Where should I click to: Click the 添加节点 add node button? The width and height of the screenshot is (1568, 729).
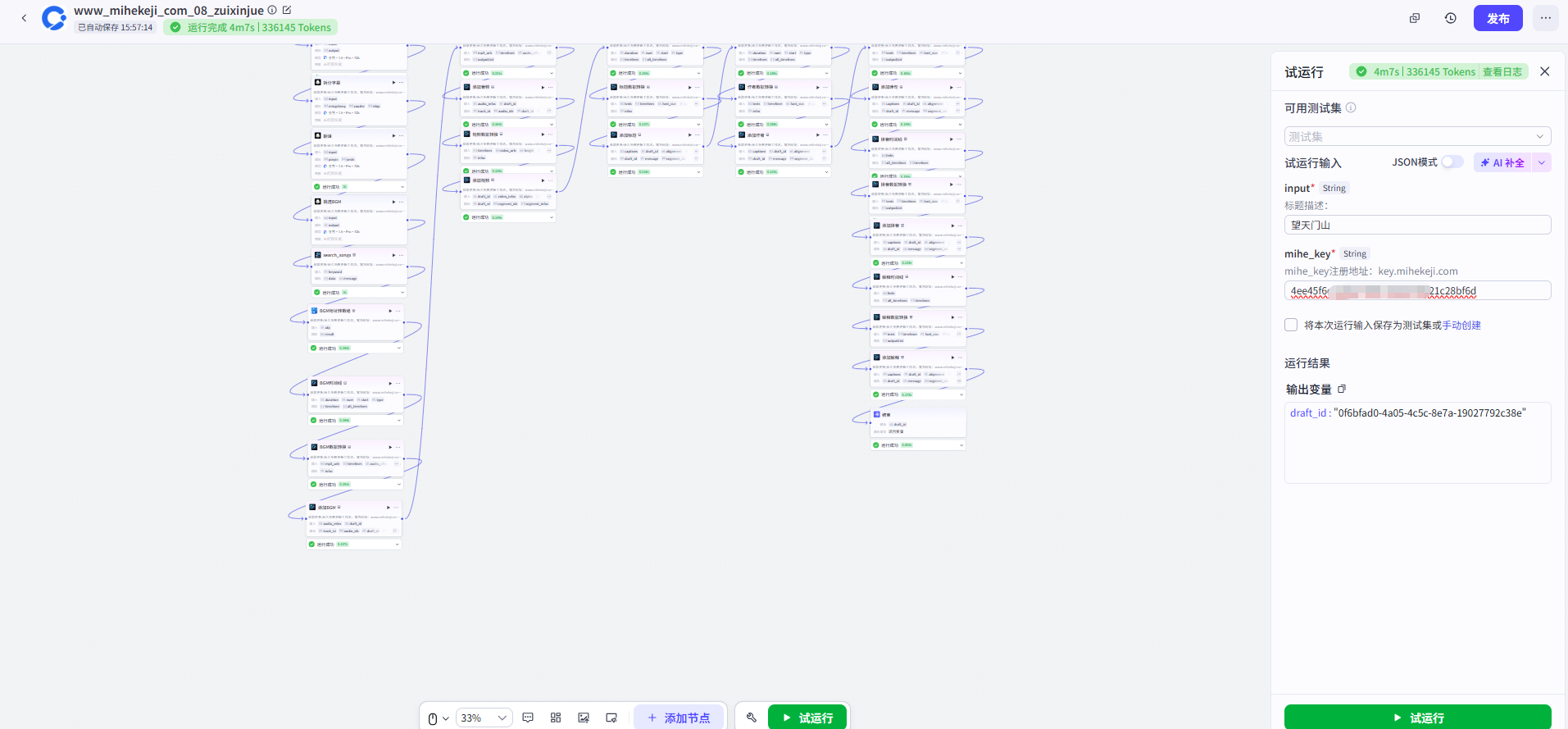pyautogui.click(x=679, y=718)
